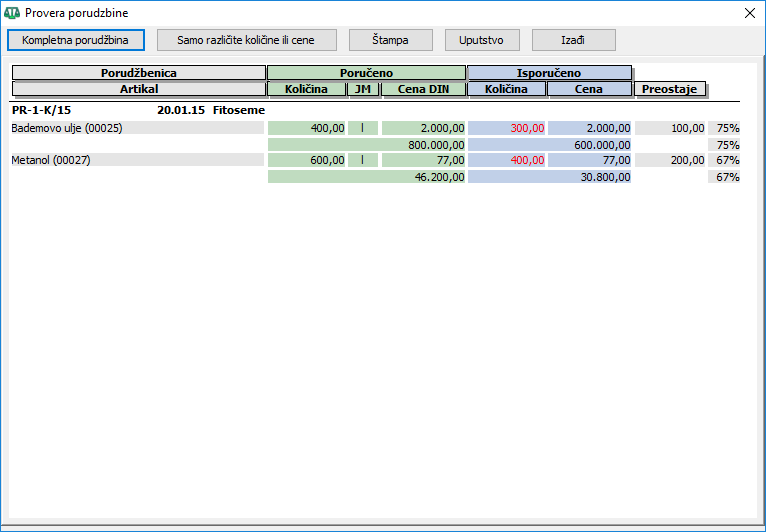Screen dimensions: 766x532
Task: Click the Porudžbenica column header
Action: click(139, 73)
